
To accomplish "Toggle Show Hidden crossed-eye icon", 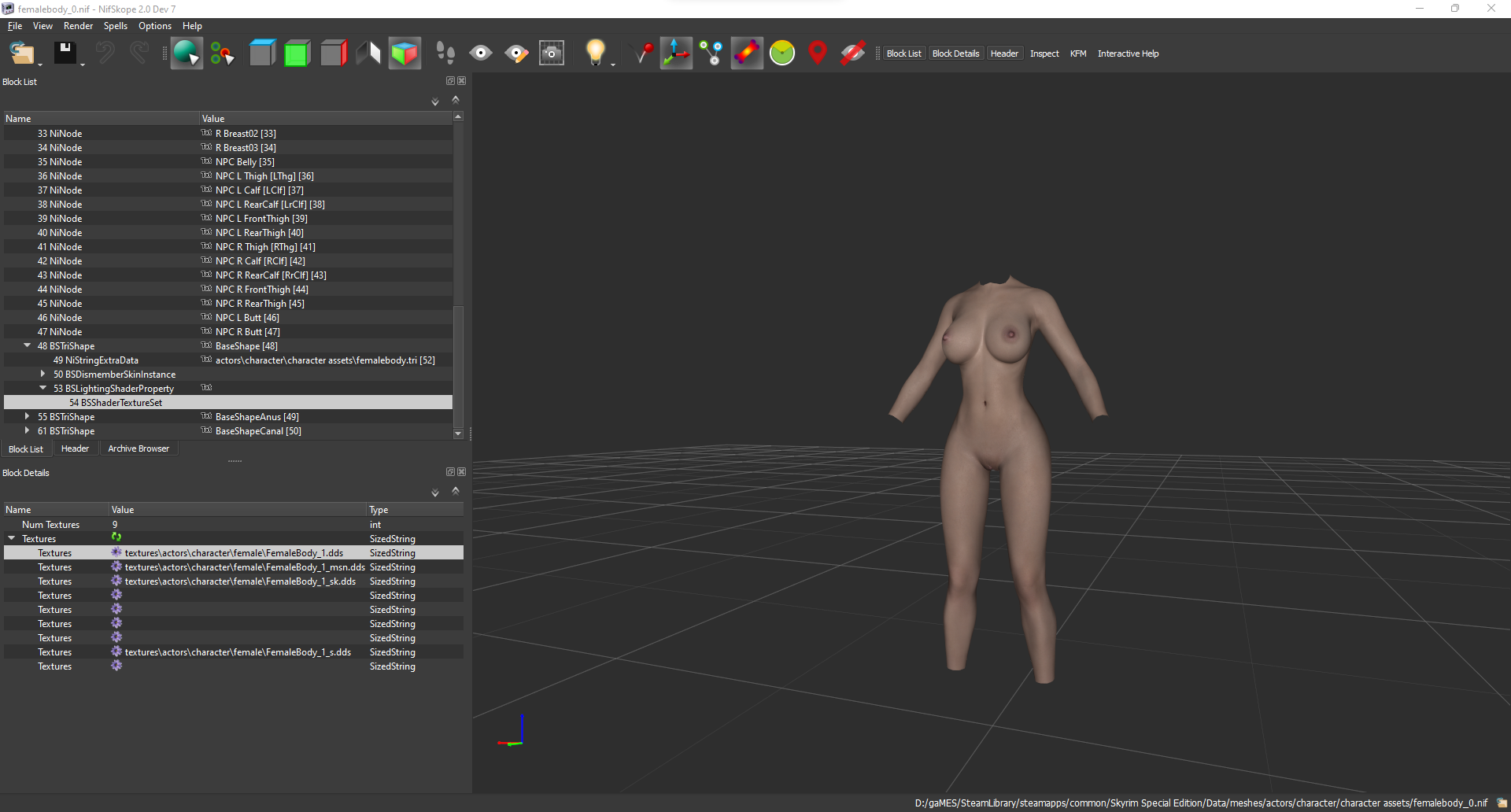I will [x=853, y=54].
